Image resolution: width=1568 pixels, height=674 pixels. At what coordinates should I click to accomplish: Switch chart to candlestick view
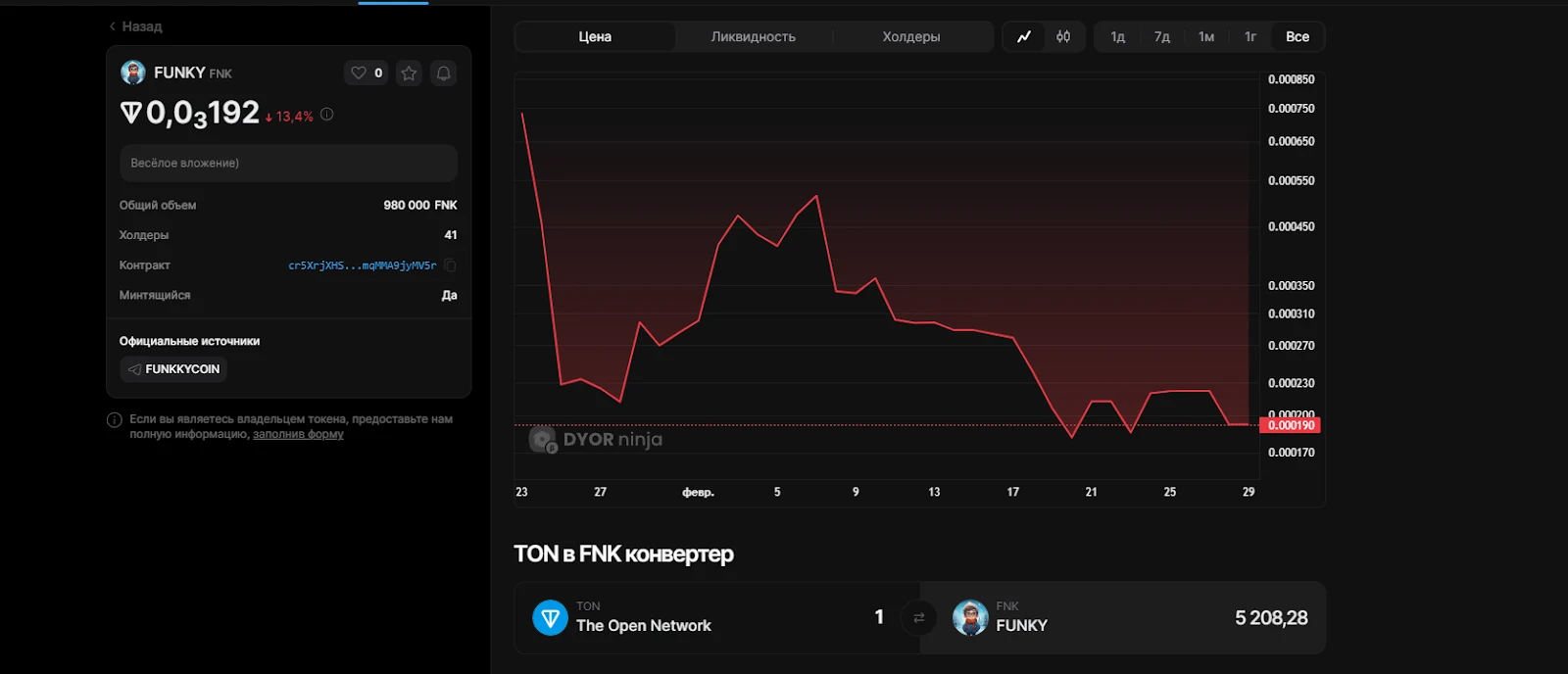click(1063, 37)
